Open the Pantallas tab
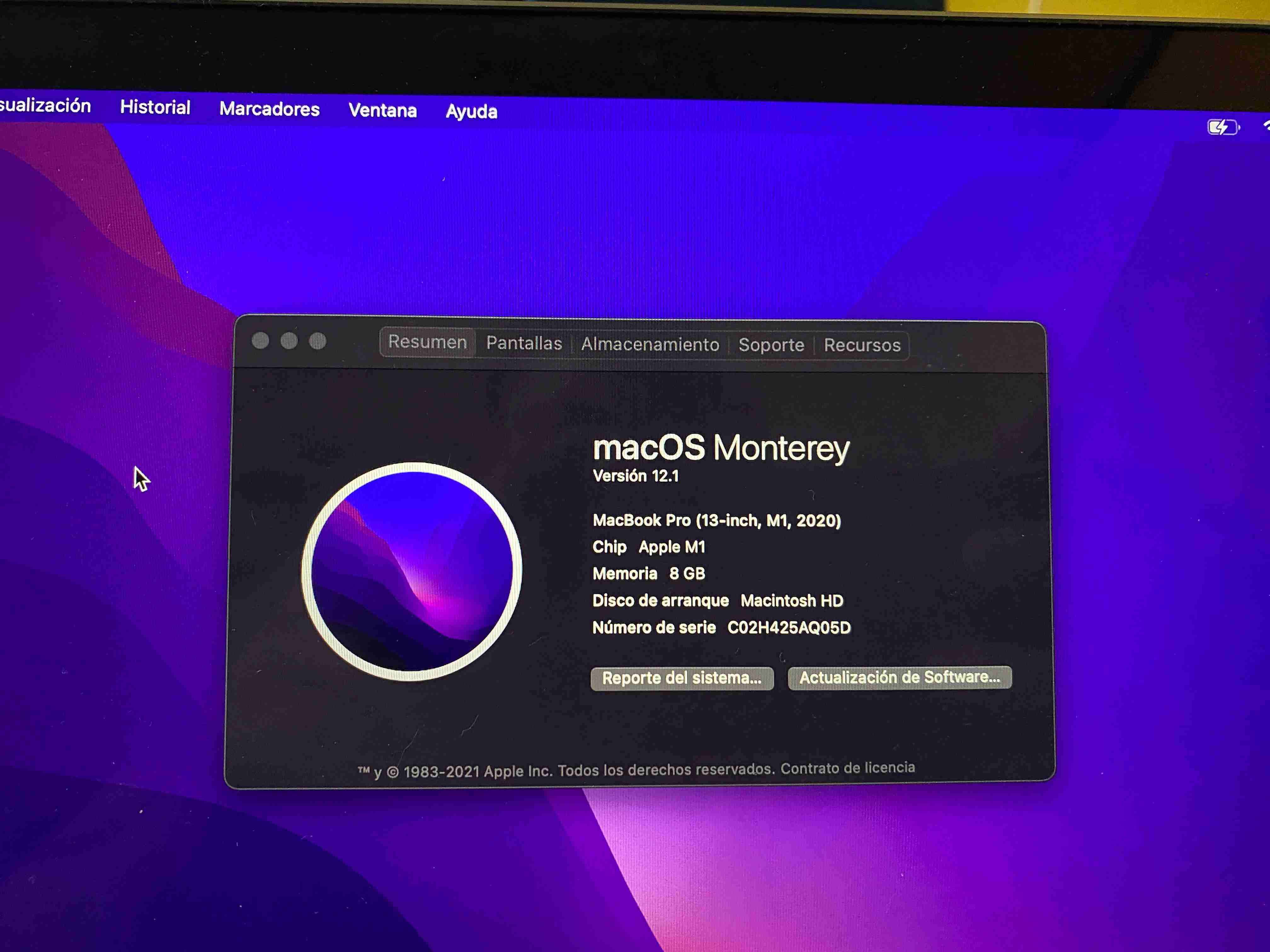Viewport: 1270px width, 952px height. coord(523,343)
